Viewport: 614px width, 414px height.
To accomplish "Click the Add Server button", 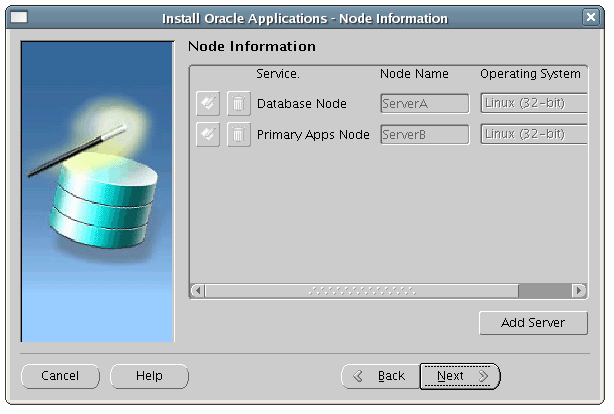I will click(533, 323).
